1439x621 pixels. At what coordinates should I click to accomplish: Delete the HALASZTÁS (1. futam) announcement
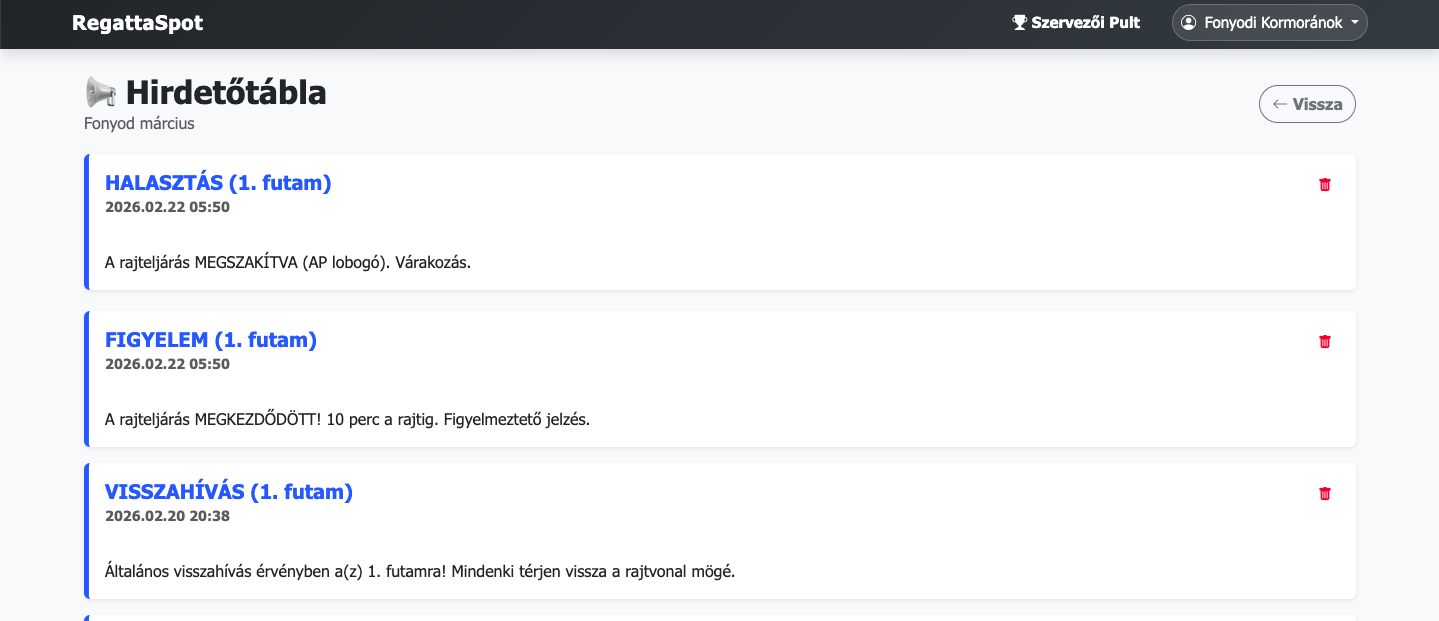1325,185
